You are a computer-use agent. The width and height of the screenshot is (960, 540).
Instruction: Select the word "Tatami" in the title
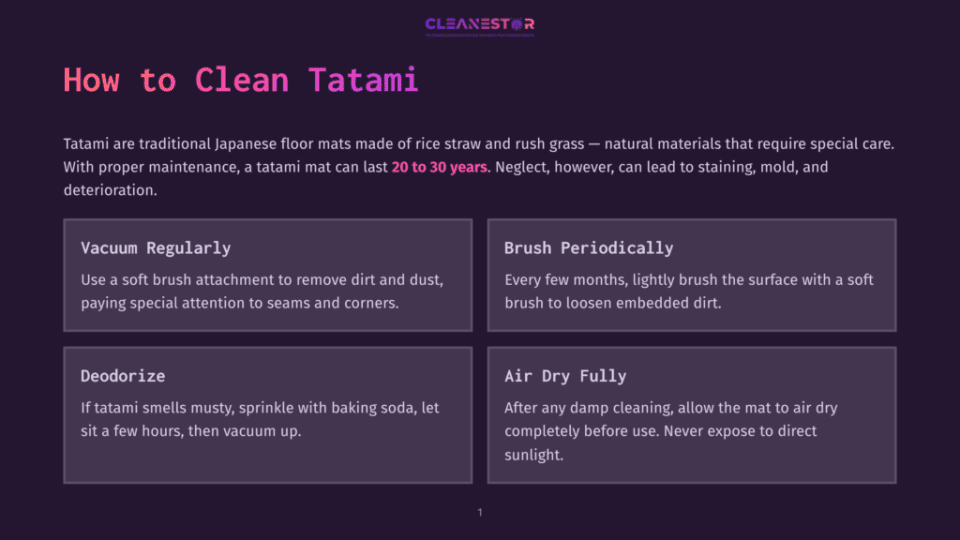362,80
